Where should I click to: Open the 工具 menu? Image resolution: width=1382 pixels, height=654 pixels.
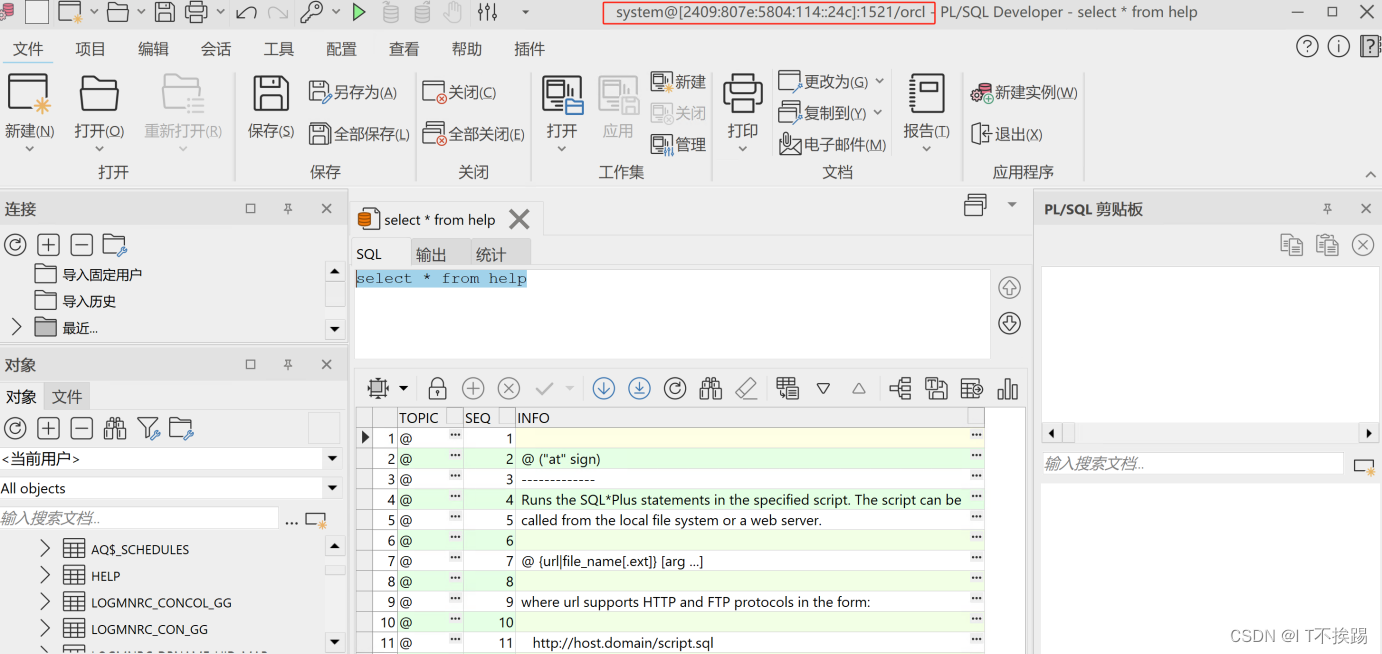click(x=278, y=48)
